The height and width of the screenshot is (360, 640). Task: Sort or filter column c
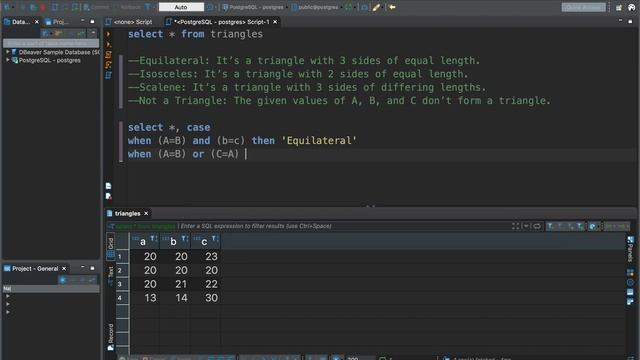click(x=215, y=238)
